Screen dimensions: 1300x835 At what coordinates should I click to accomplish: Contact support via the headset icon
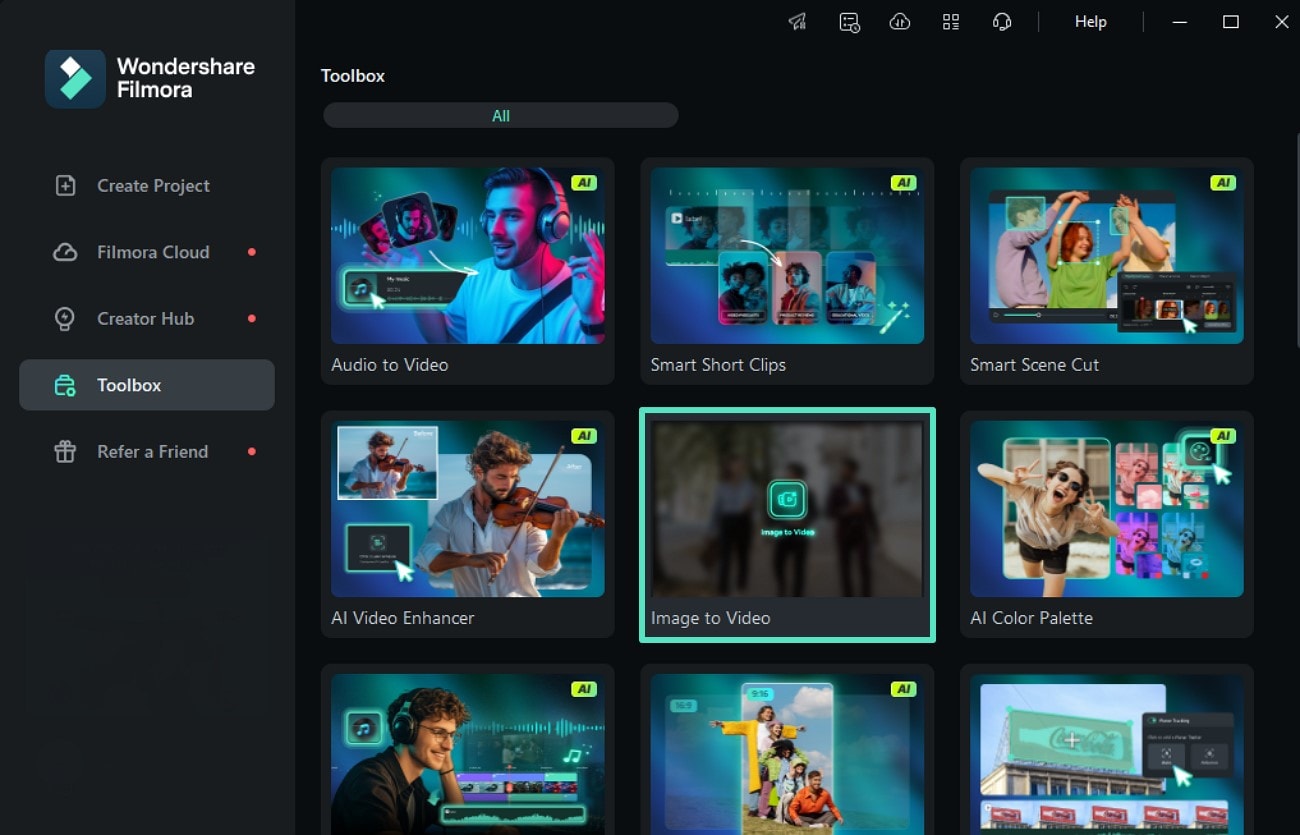click(1002, 22)
